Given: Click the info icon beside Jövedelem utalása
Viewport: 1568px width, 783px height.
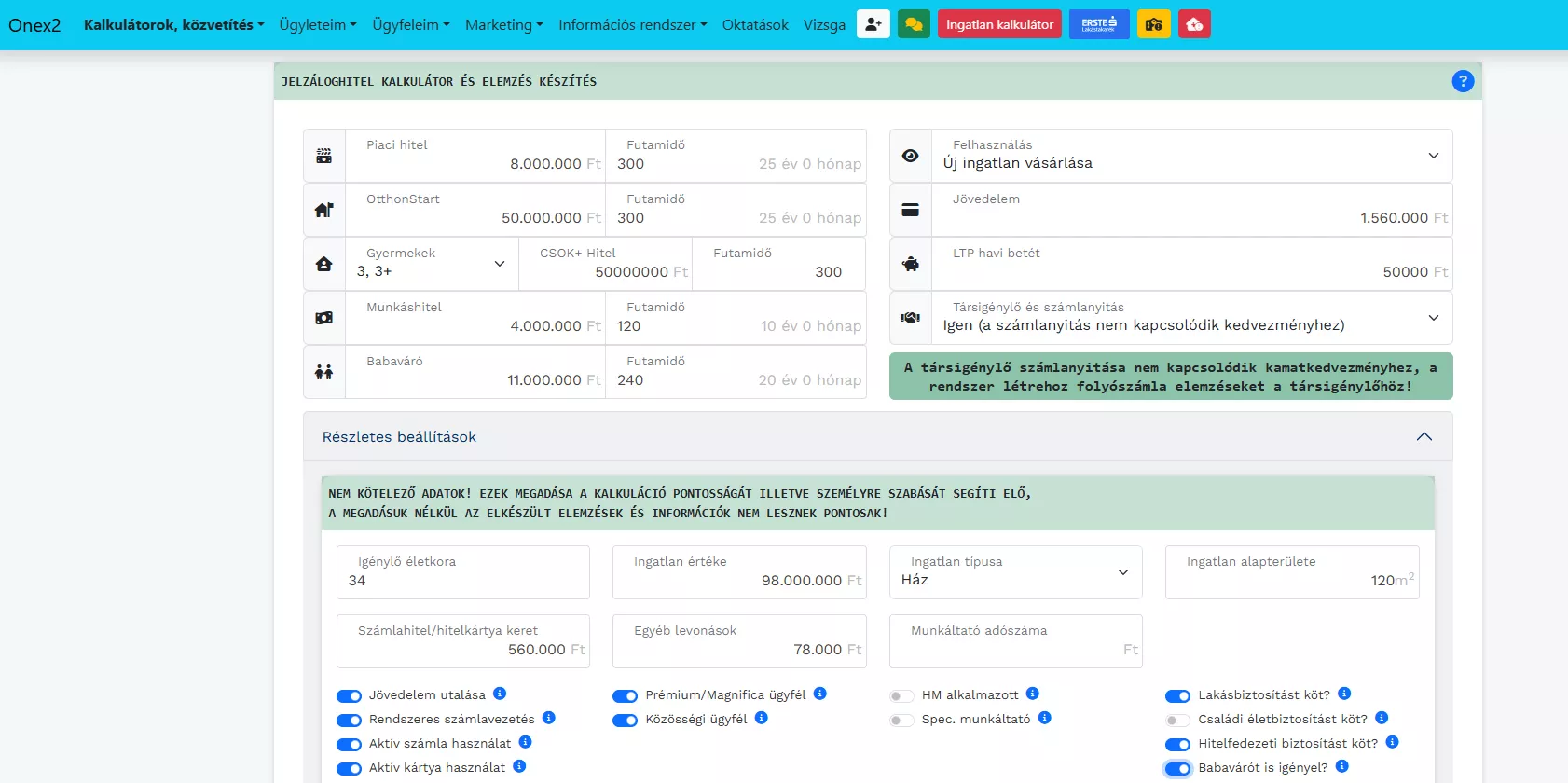Looking at the screenshot, I should pyautogui.click(x=500, y=694).
